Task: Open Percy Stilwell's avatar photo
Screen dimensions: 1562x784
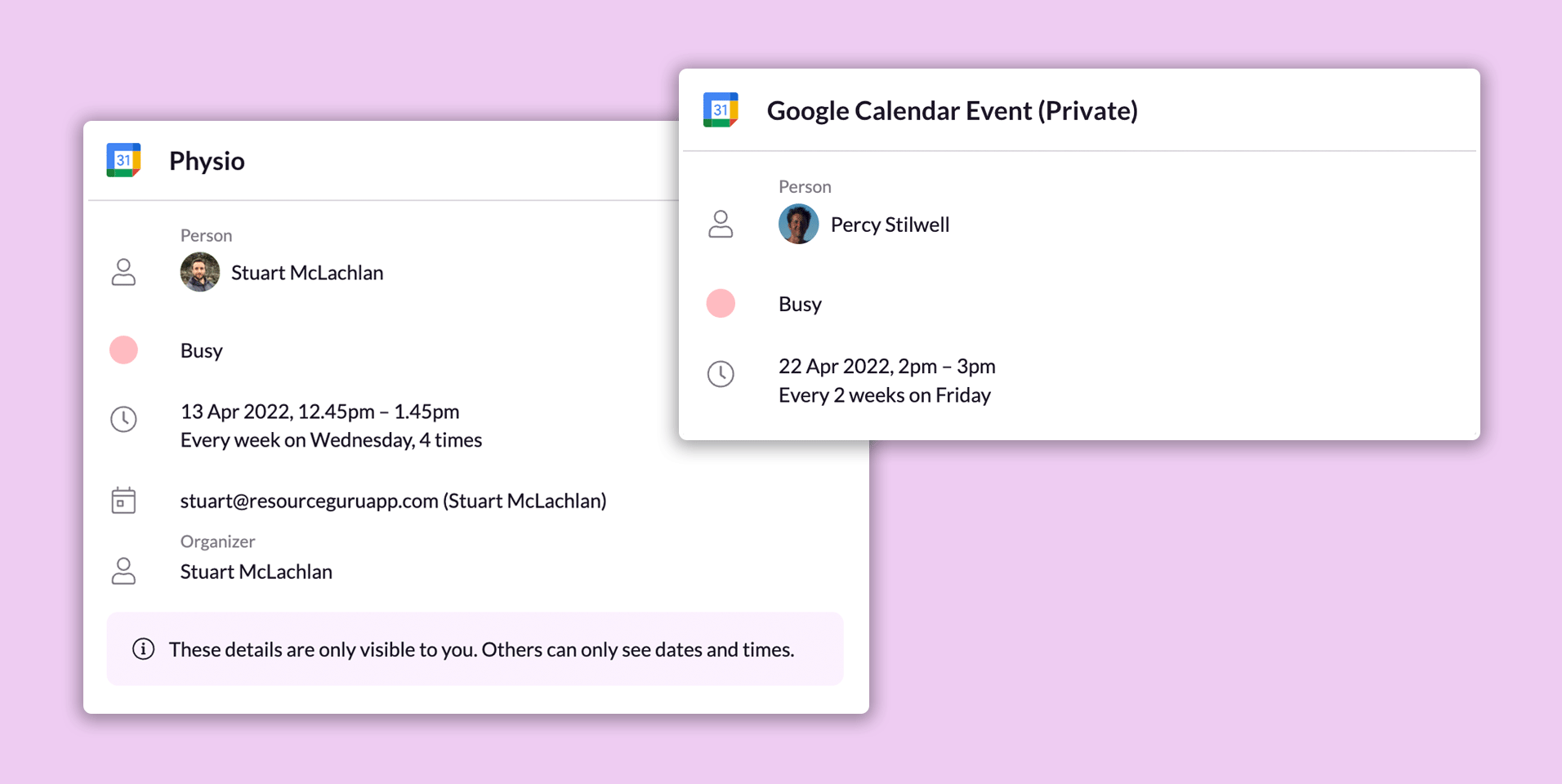Action: (x=799, y=224)
